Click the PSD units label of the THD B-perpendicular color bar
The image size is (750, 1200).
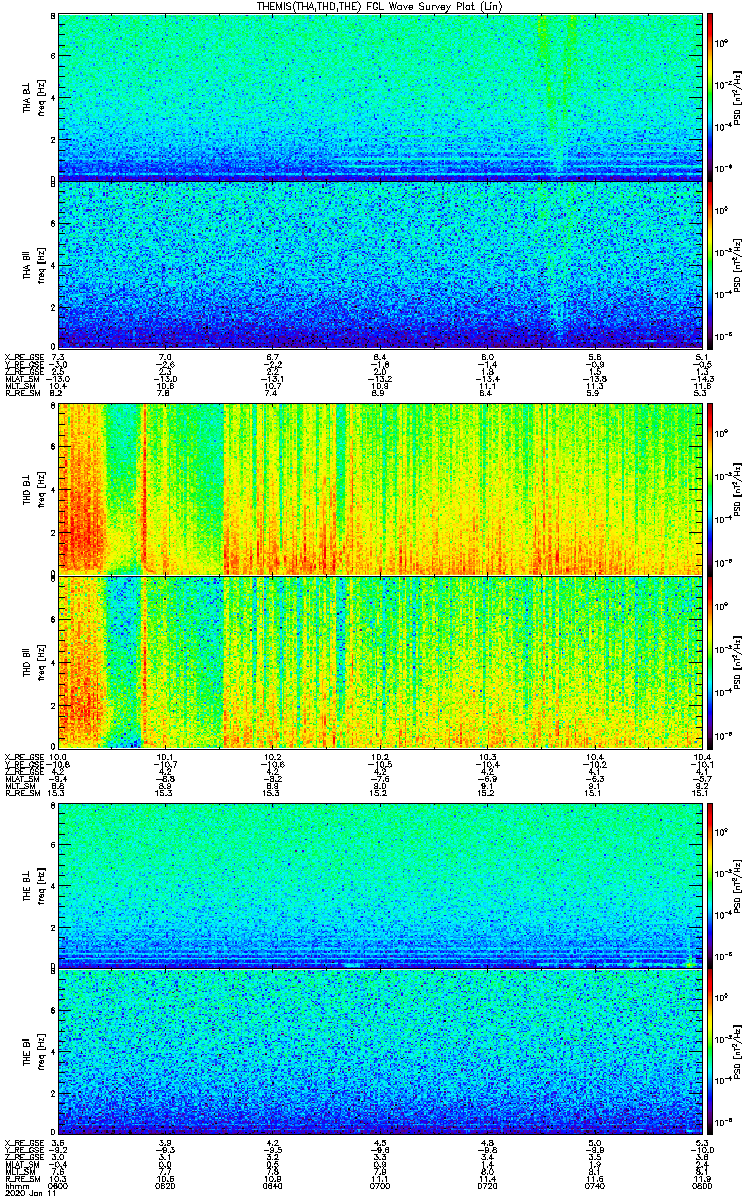click(738, 489)
